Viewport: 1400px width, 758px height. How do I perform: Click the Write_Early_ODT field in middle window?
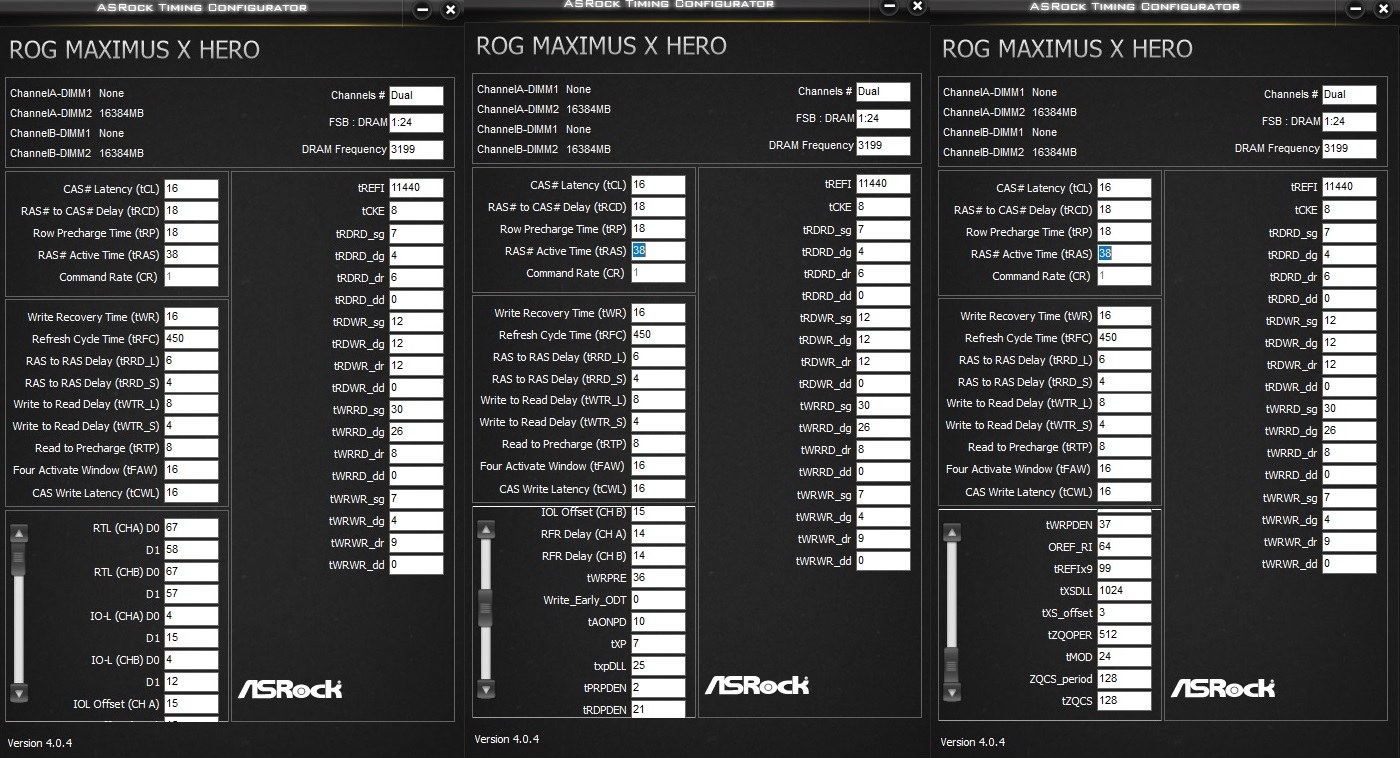(x=658, y=600)
